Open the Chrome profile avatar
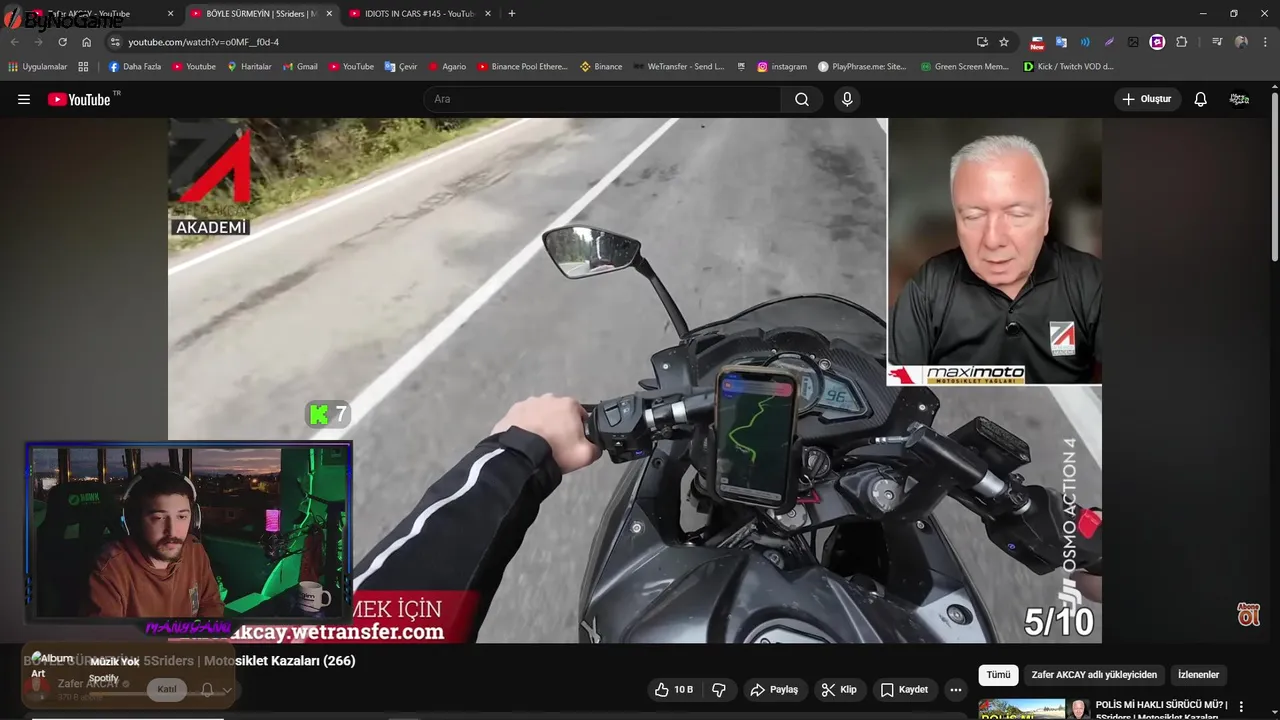 (x=1241, y=42)
